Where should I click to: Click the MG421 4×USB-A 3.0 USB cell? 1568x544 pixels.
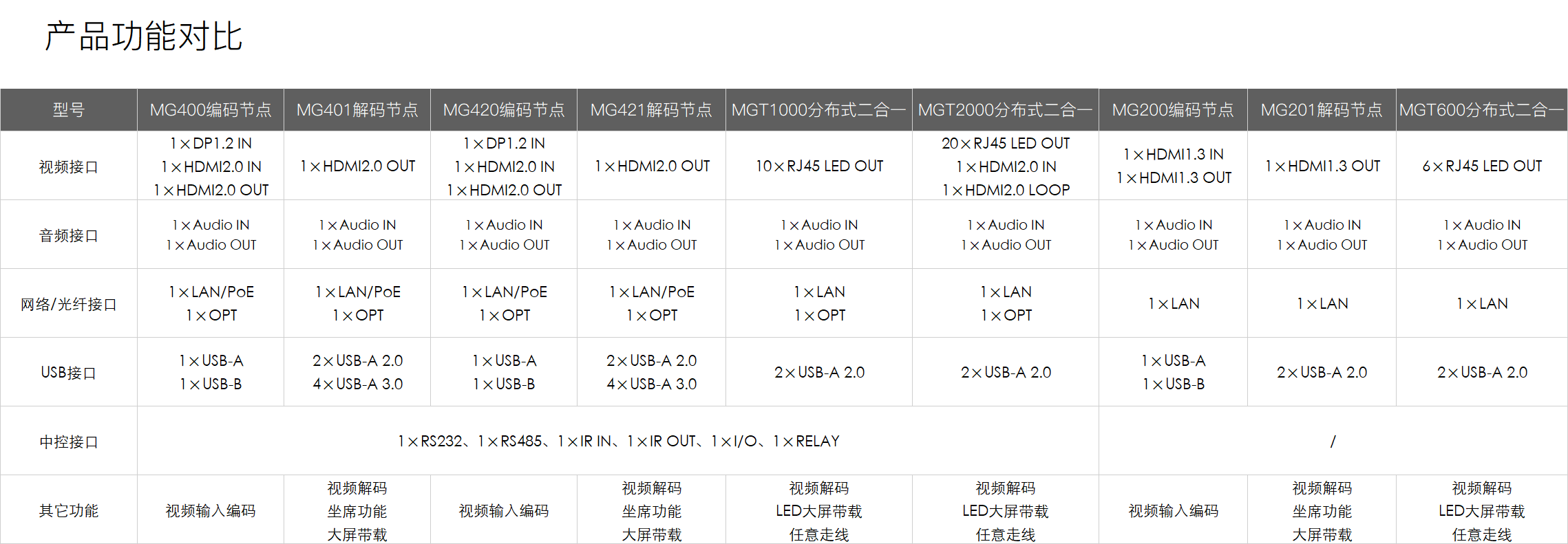651,372
